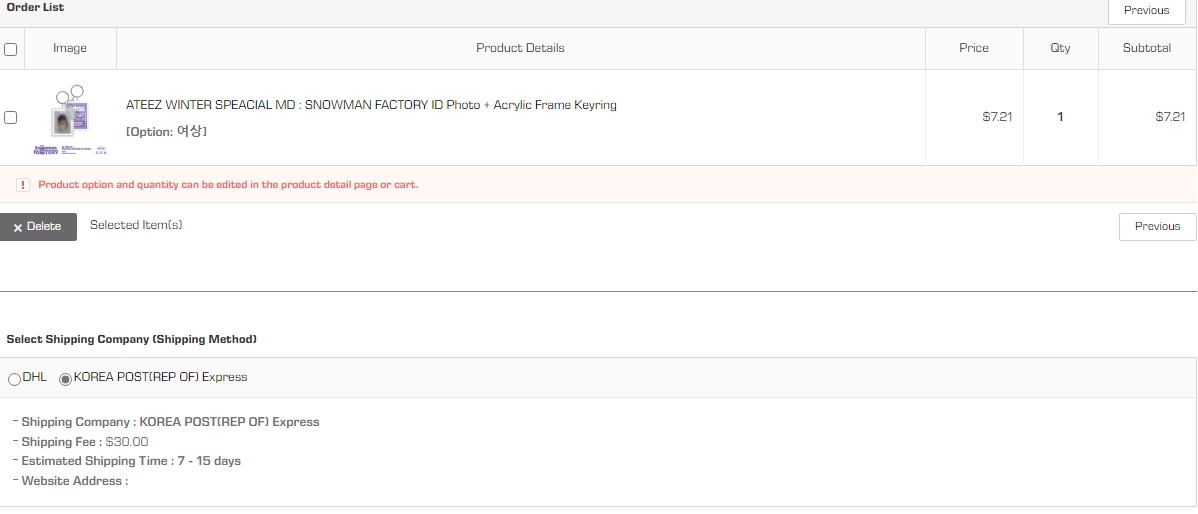The image size is (1198, 514).
Task: Select the DHL shipping radio button
Action: [14, 380]
